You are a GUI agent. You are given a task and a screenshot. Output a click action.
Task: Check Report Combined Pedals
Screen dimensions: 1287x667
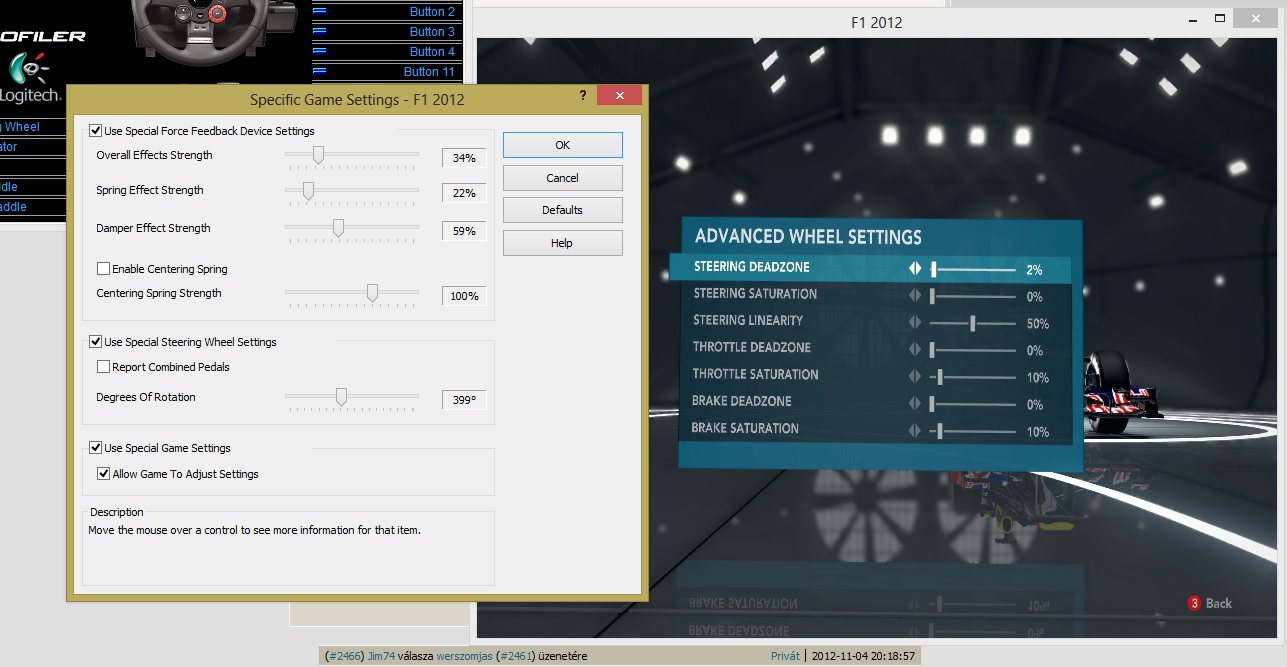click(x=103, y=367)
